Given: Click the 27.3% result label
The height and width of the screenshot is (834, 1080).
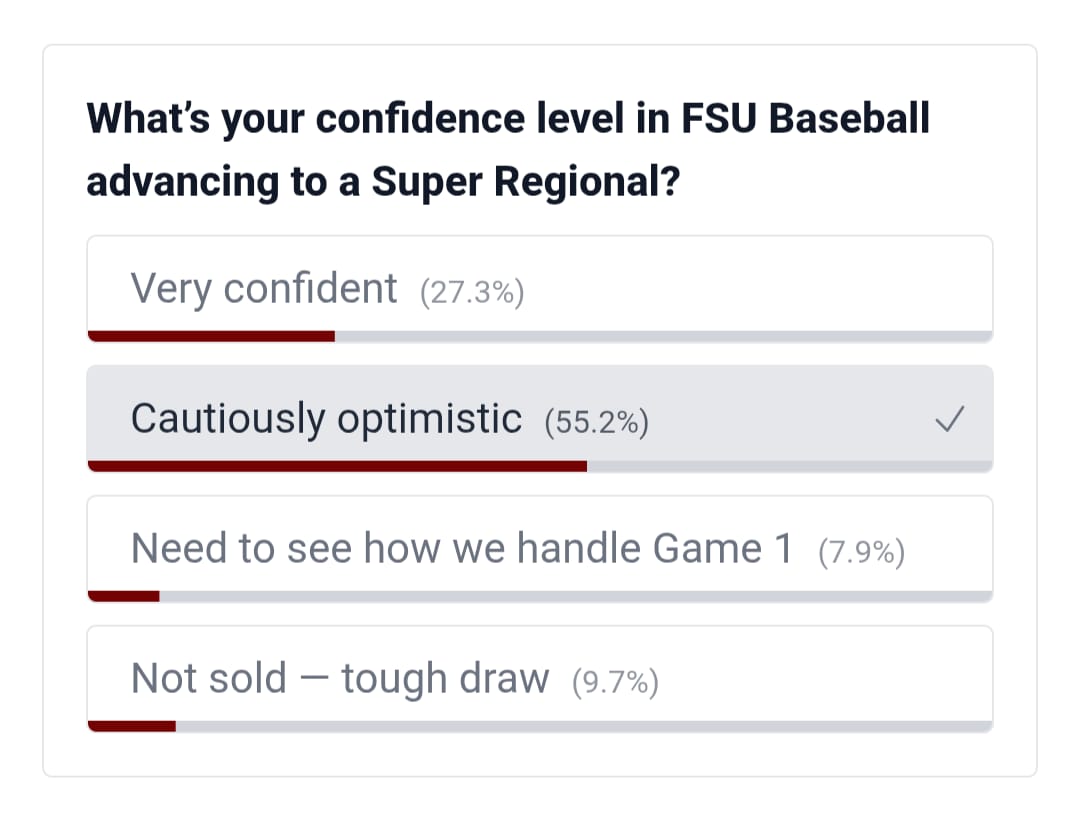Looking at the screenshot, I should pos(472,292).
